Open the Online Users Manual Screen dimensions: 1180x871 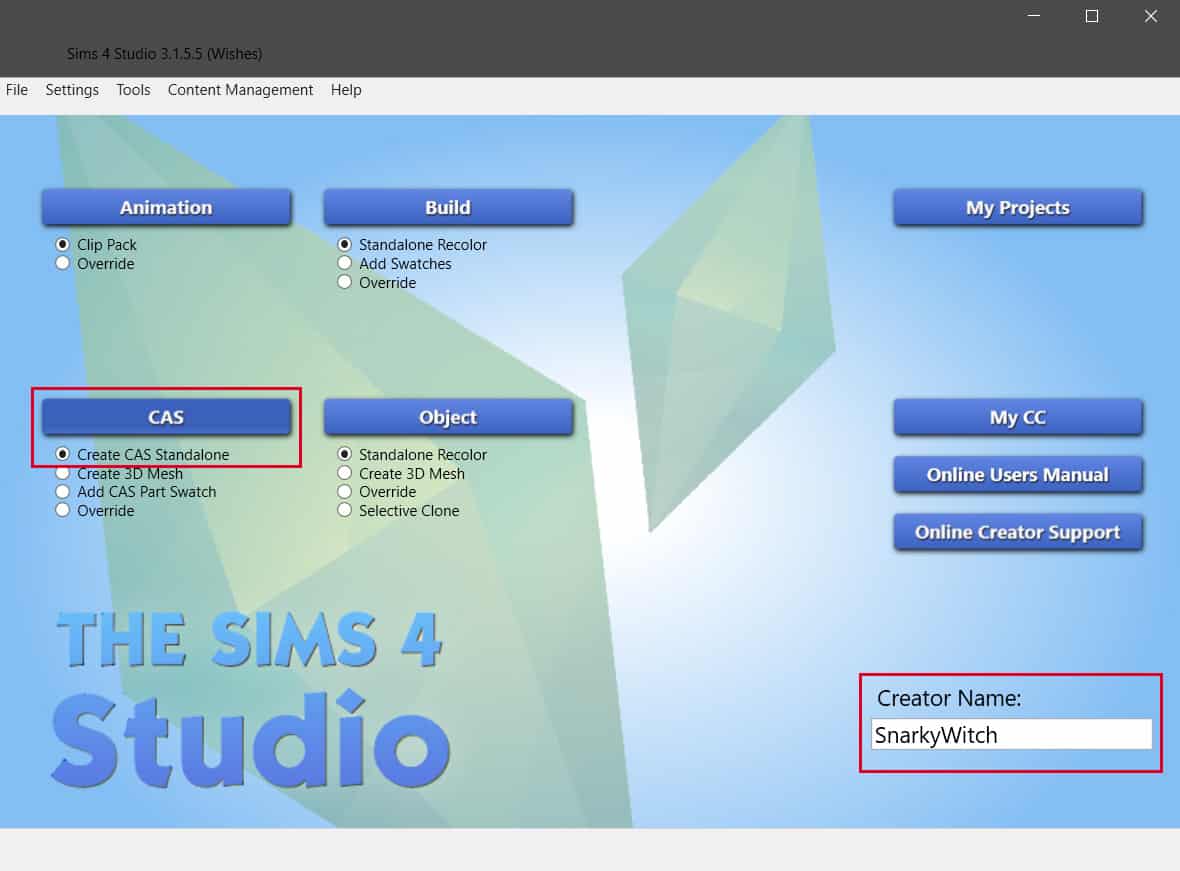1017,474
